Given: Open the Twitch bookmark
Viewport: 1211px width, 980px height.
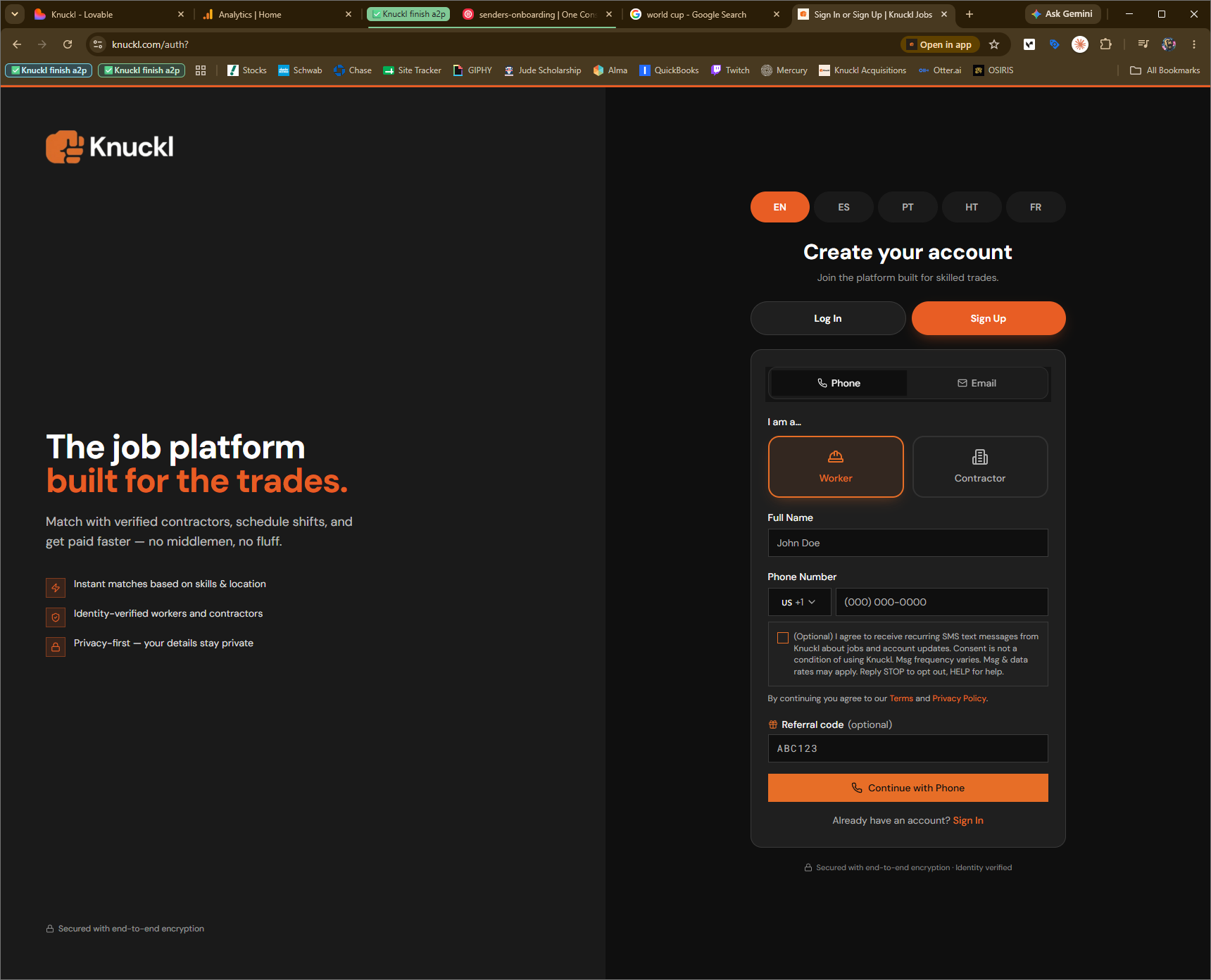Looking at the screenshot, I should 730,70.
